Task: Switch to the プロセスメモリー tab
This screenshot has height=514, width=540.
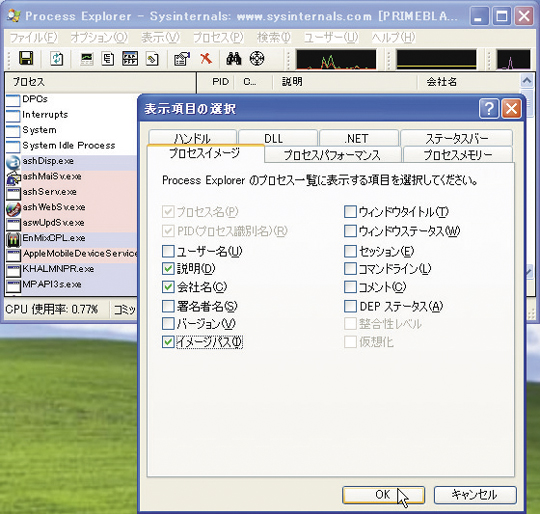Action: point(458,155)
